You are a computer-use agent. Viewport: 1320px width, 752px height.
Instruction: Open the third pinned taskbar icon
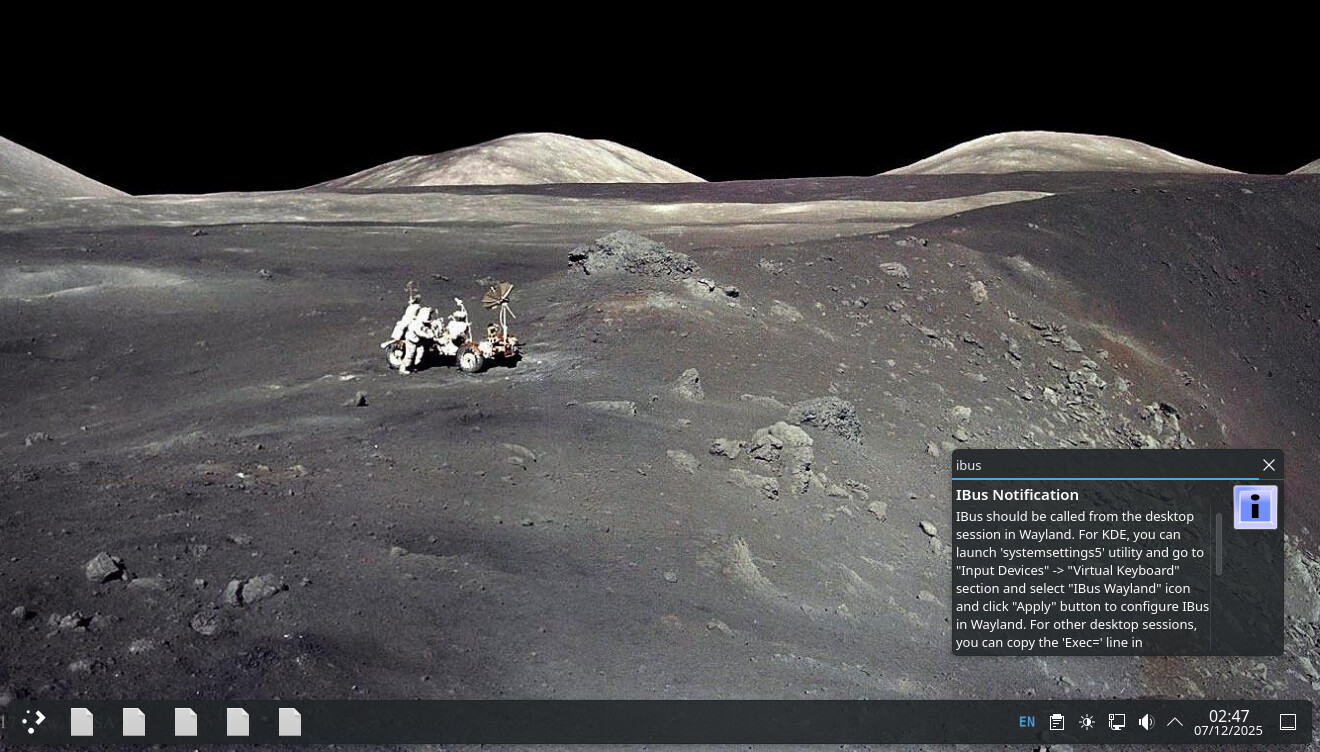click(x=186, y=721)
